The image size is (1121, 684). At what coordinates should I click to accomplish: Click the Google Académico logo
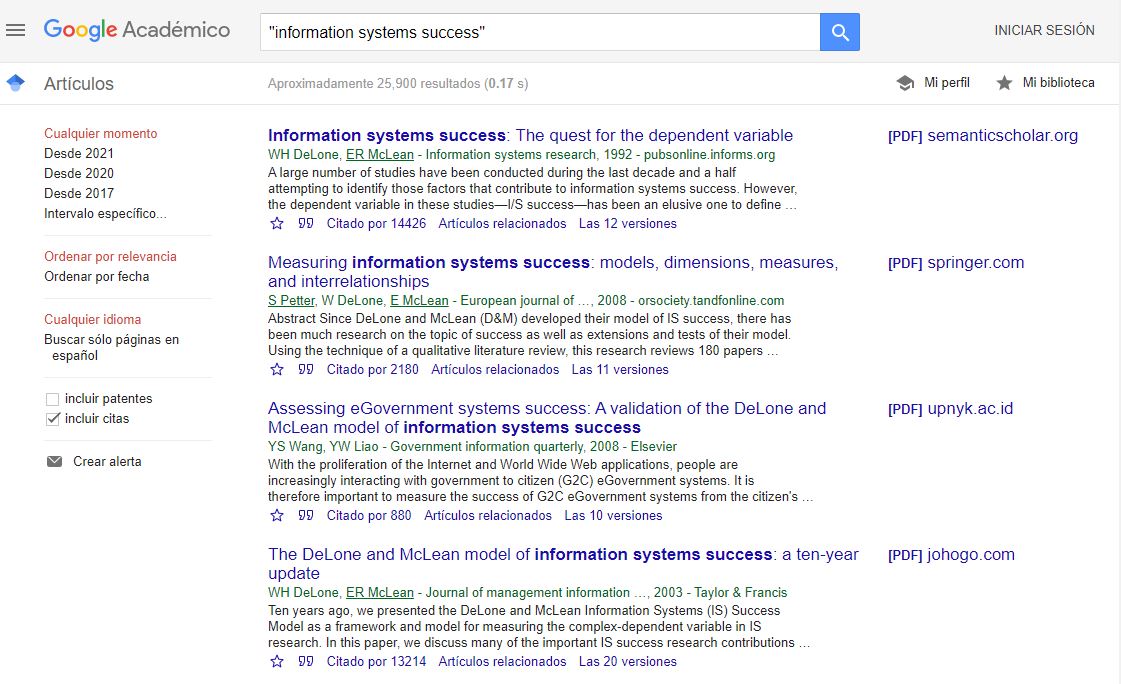[137, 30]
